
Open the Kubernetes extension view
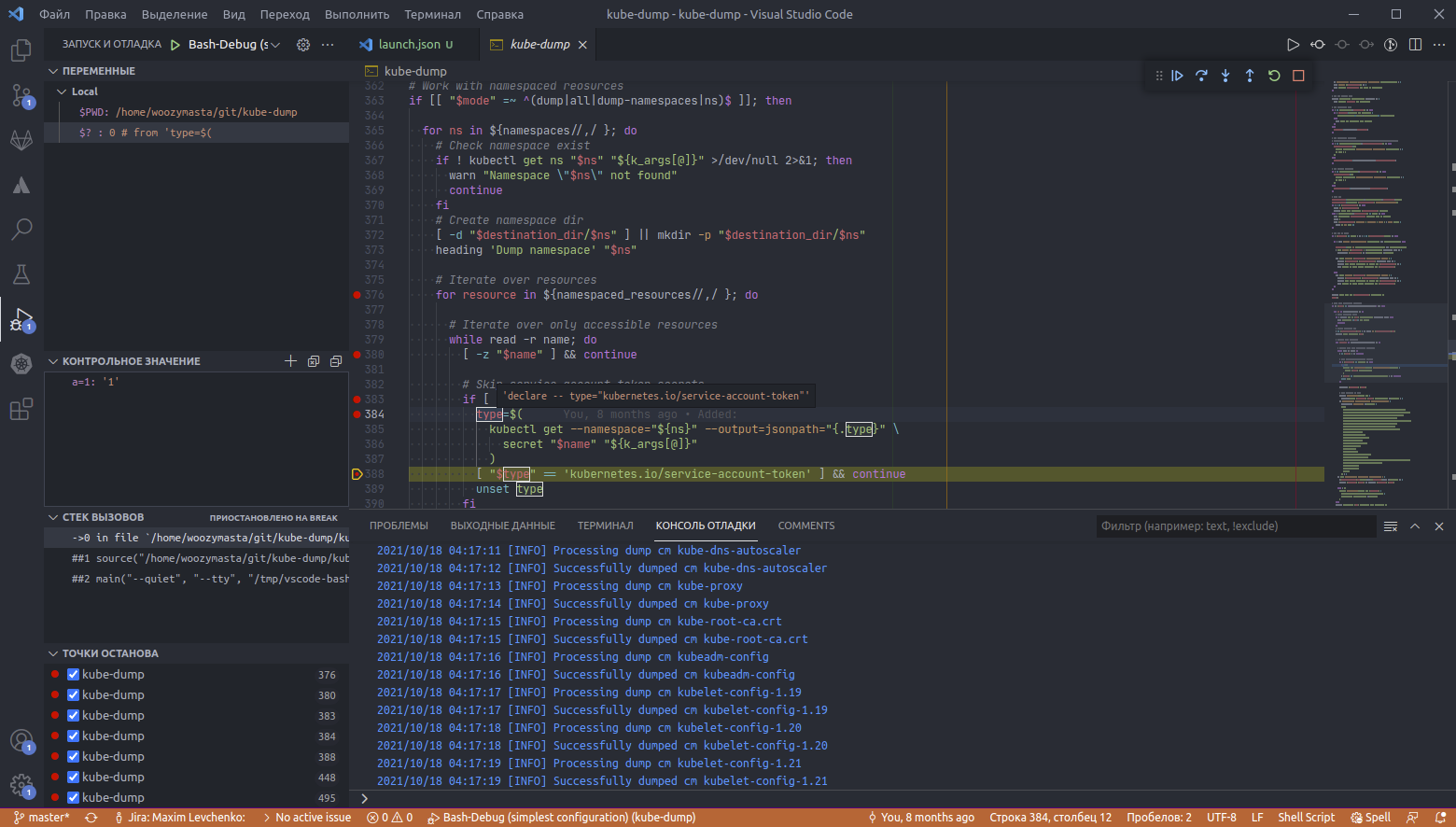coord(21,364)
